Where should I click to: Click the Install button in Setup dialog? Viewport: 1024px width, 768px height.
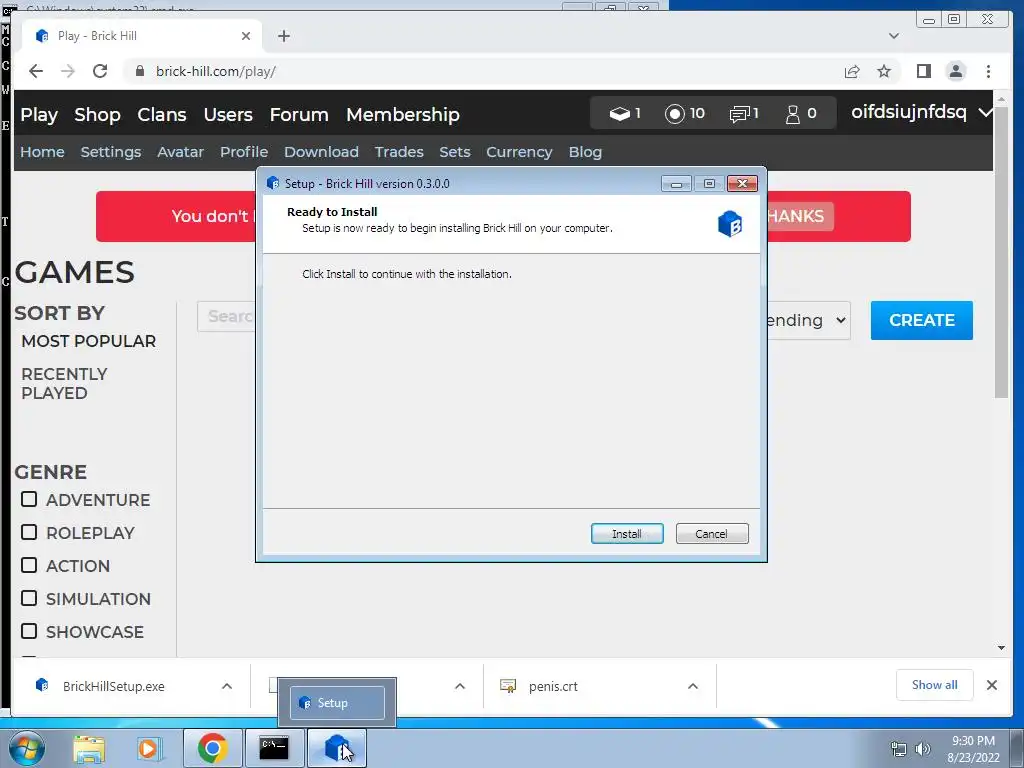627,534
